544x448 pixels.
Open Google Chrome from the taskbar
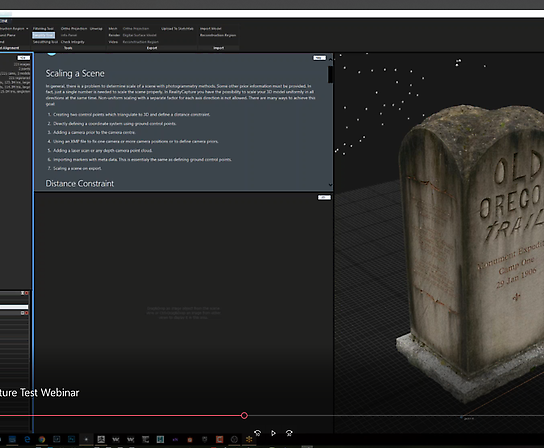[42, 439]
